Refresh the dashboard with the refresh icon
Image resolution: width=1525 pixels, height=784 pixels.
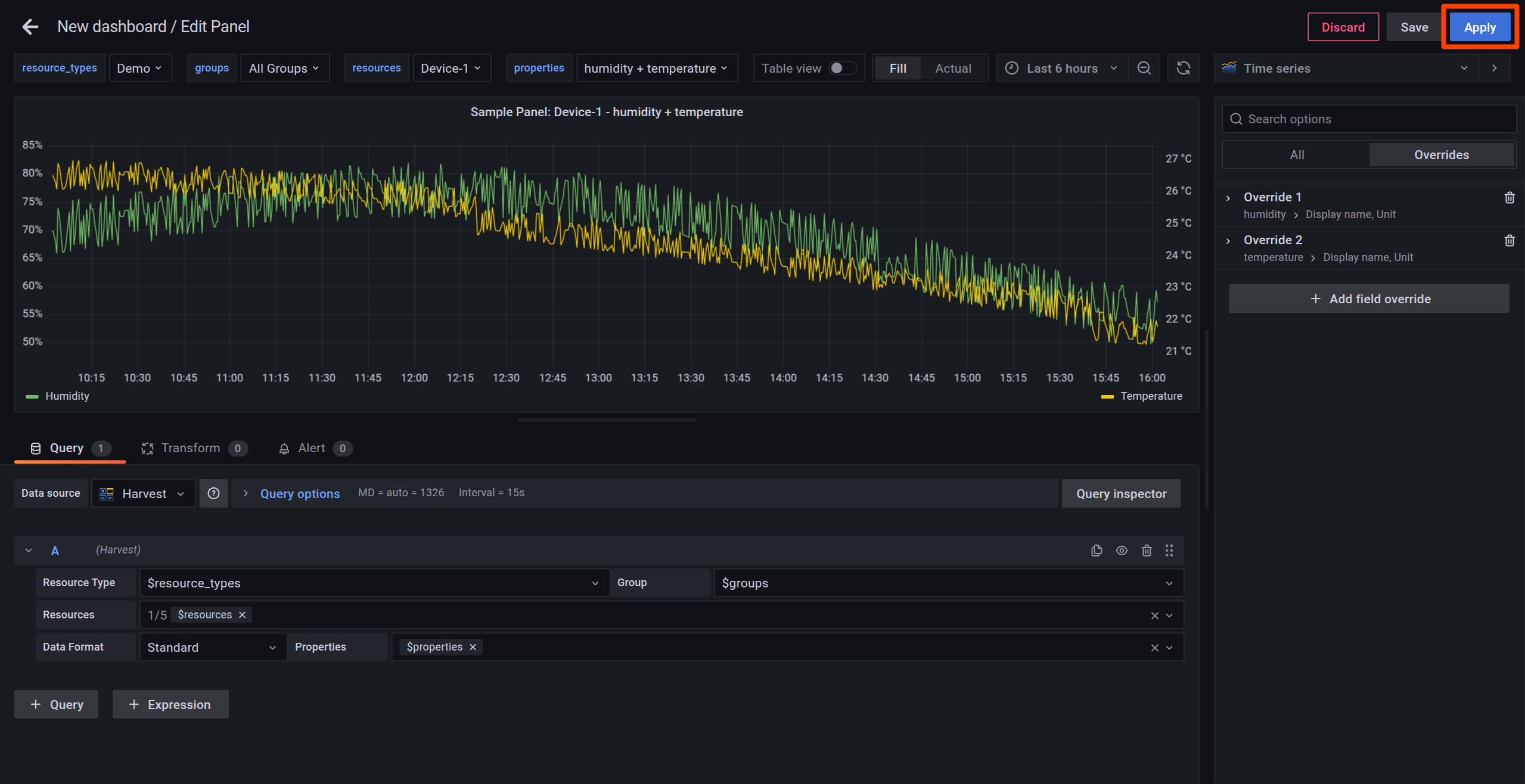tap(1183, 68)
